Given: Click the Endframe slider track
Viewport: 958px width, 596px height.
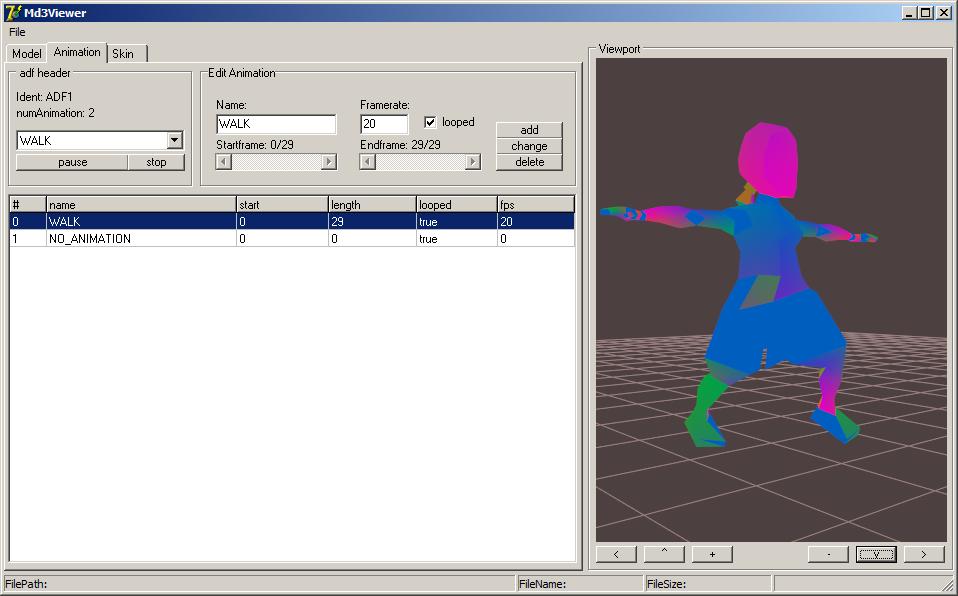Looking at the screenshot, I should [420, 162].
